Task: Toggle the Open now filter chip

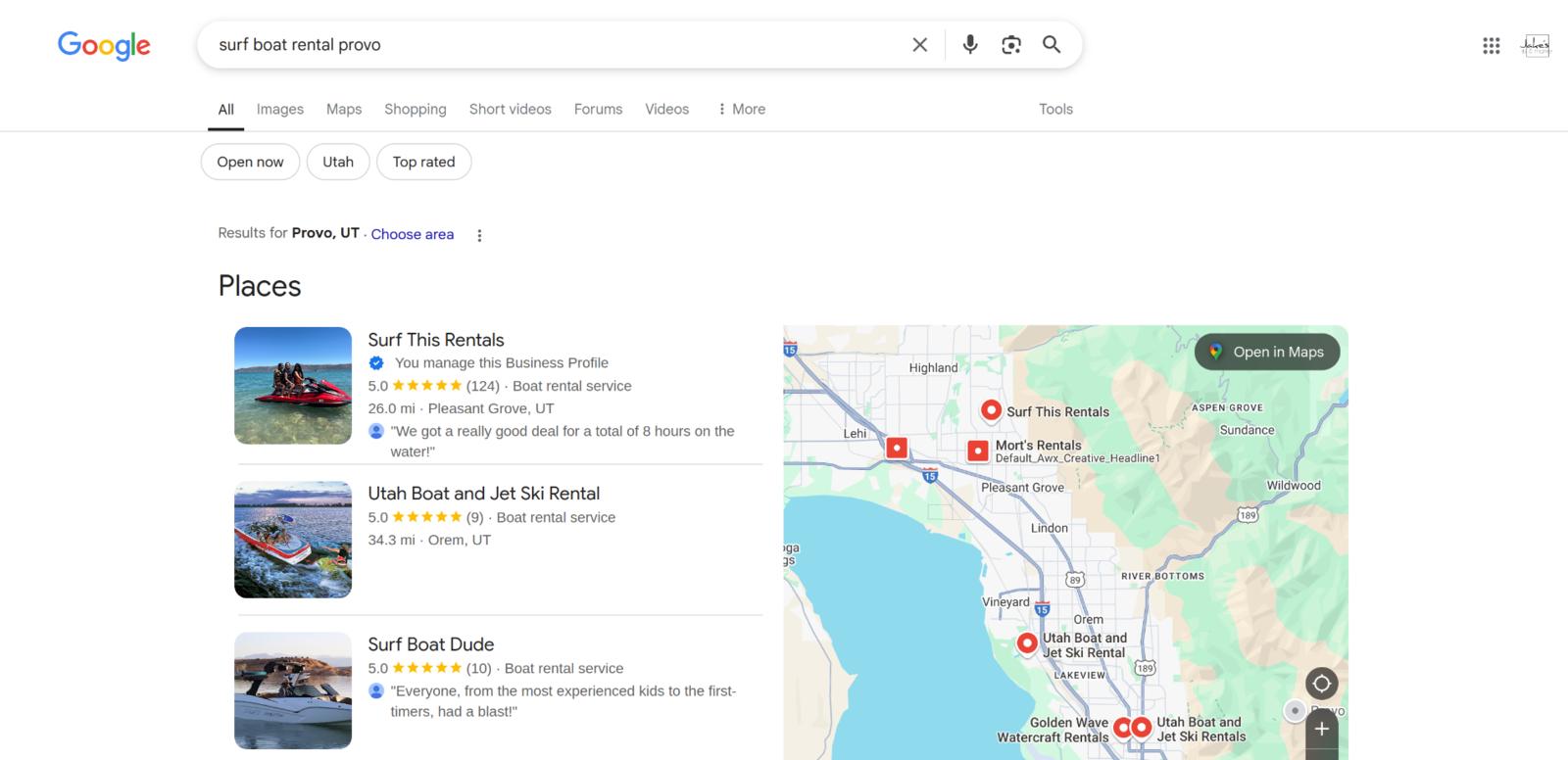Action: coord(250,163)
